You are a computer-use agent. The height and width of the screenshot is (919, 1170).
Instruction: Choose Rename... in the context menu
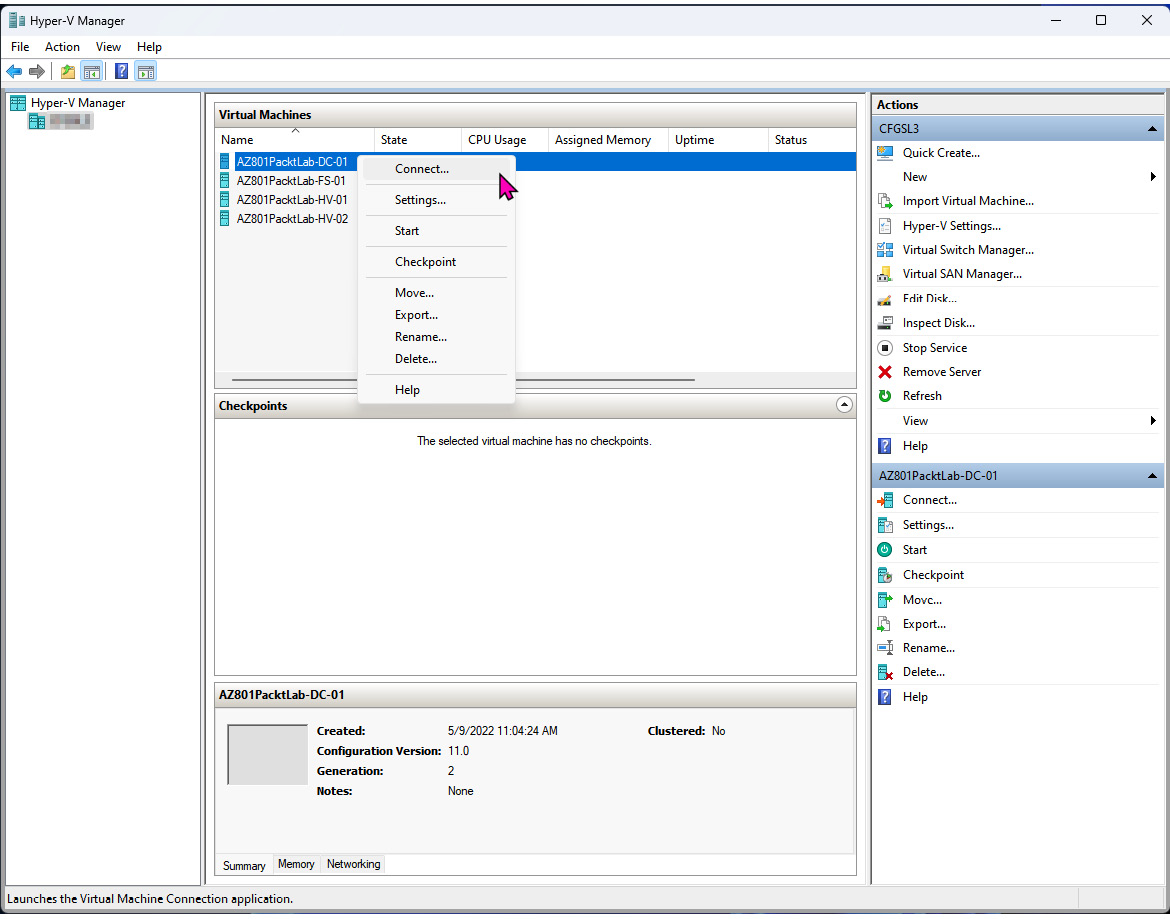(437, 337)
